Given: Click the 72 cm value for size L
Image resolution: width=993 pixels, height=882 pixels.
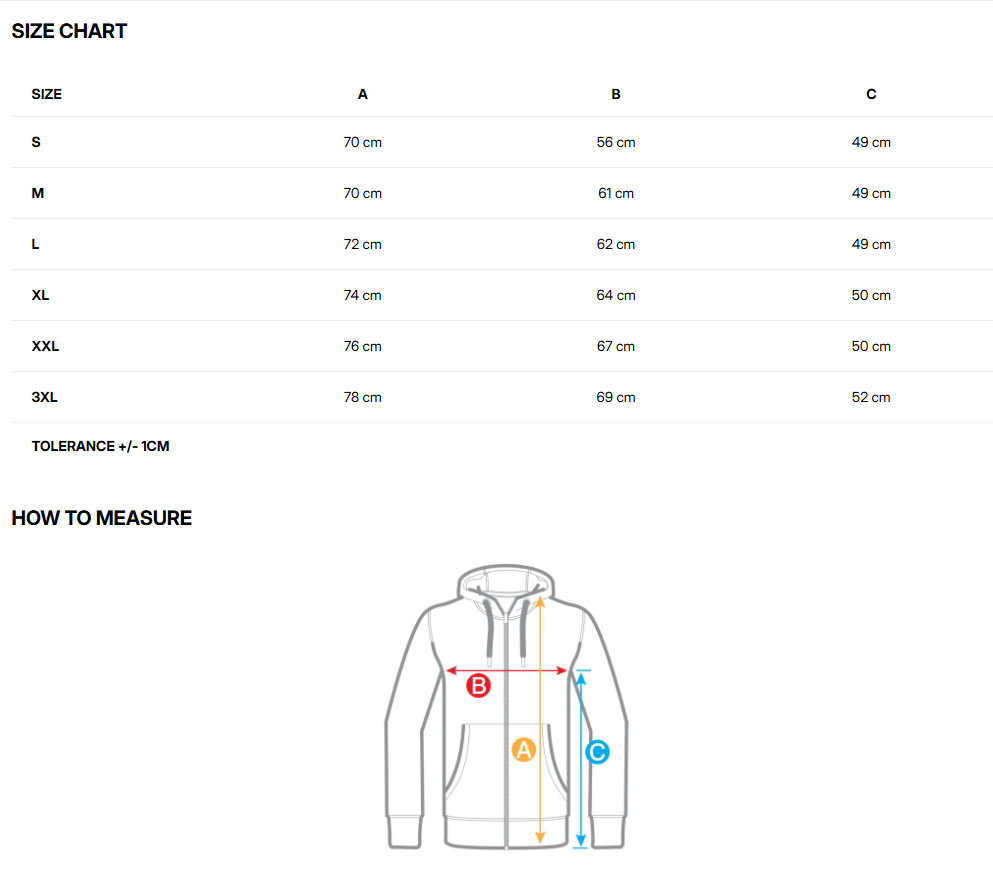Looking at the screenshot, I should pyautogui.click(x=363, y=244).
